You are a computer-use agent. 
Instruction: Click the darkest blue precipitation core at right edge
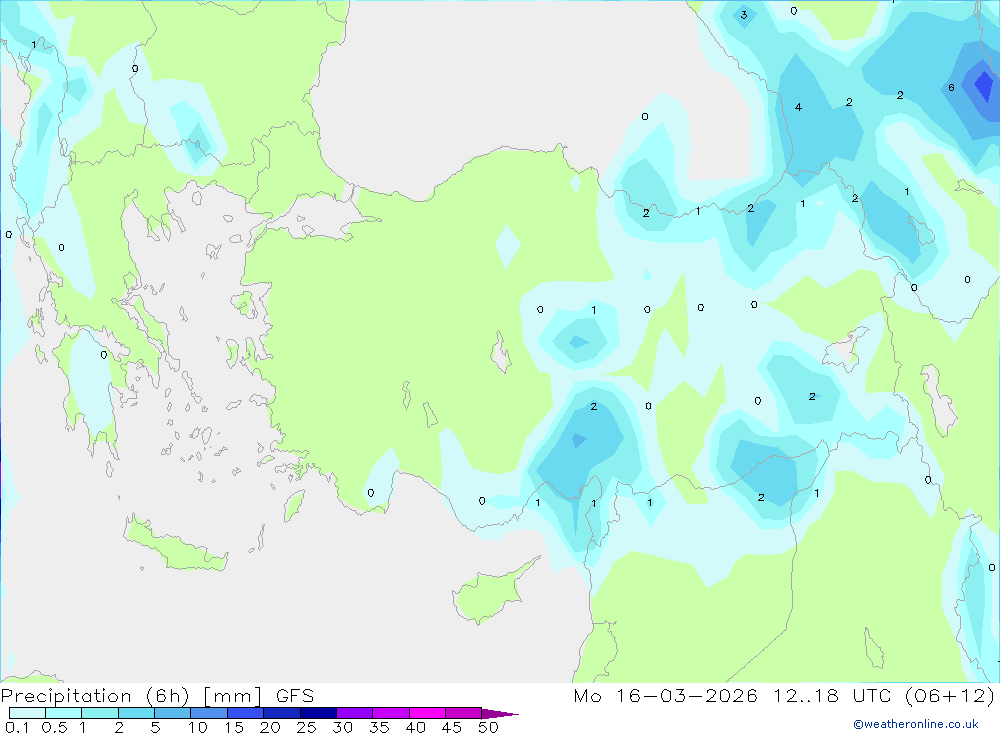click(x=984, y=86)
